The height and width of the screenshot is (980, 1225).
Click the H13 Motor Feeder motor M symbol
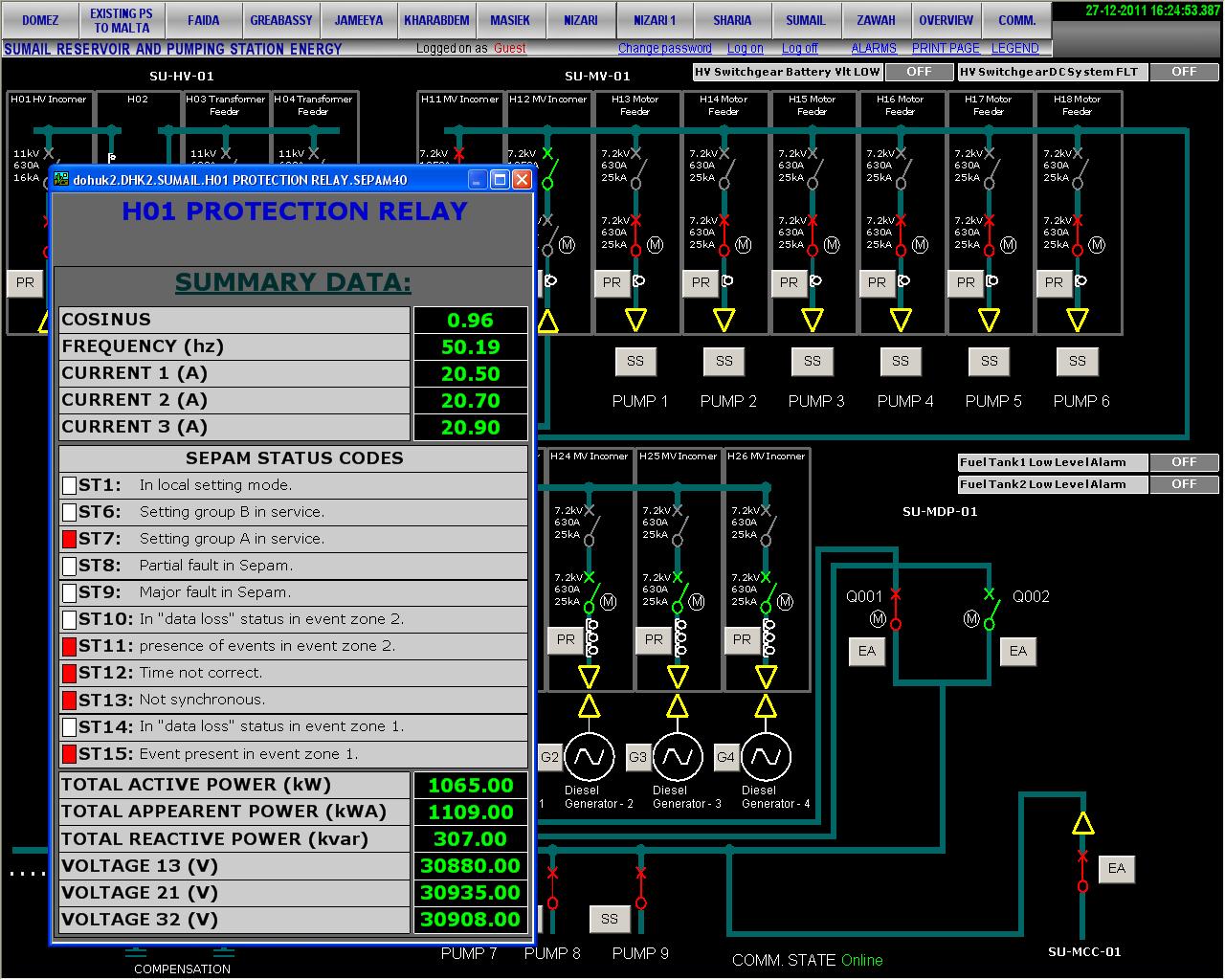click(656, 246)
